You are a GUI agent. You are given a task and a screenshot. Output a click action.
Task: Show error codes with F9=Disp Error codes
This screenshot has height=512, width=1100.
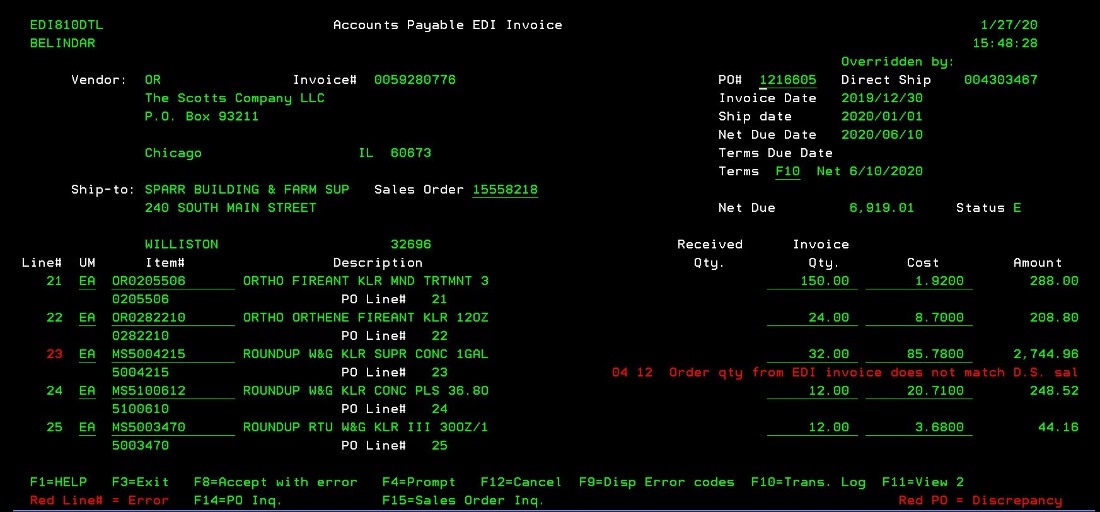[656, 482]
